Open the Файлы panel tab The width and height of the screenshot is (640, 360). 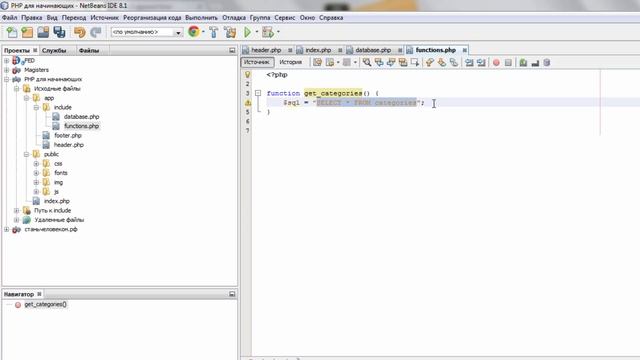pos(89,50)
